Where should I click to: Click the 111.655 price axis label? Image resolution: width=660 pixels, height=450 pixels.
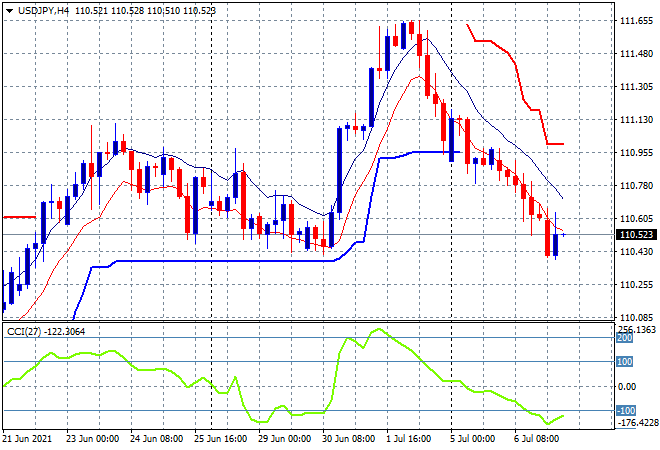tap(636, 21)
